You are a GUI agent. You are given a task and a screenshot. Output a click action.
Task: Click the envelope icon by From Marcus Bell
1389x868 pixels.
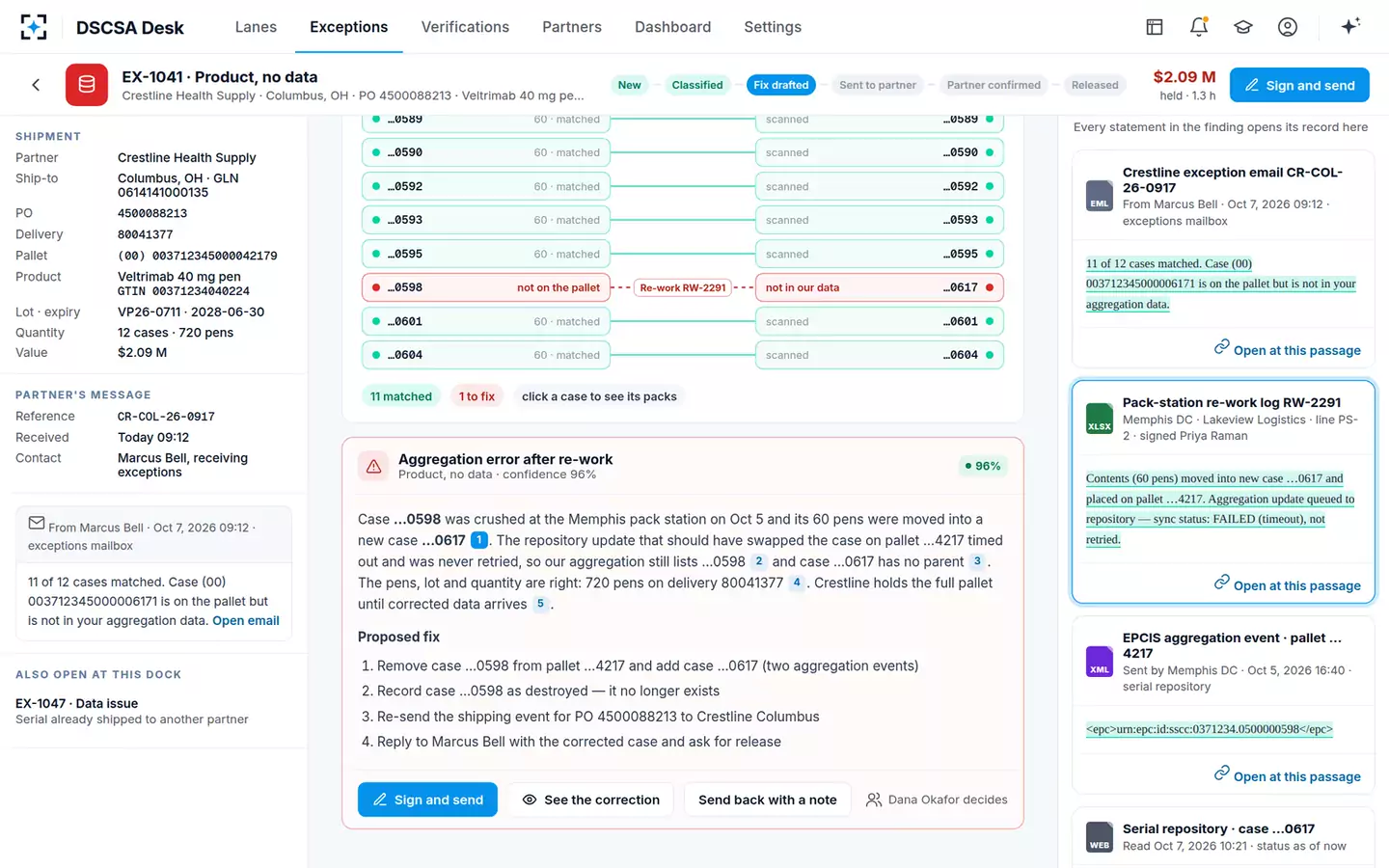pos(37,524)
